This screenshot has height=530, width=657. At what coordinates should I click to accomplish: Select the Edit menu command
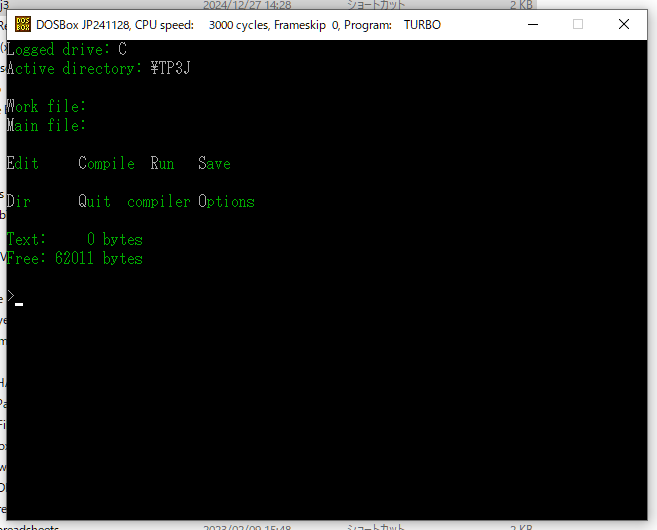click(23, 163)
